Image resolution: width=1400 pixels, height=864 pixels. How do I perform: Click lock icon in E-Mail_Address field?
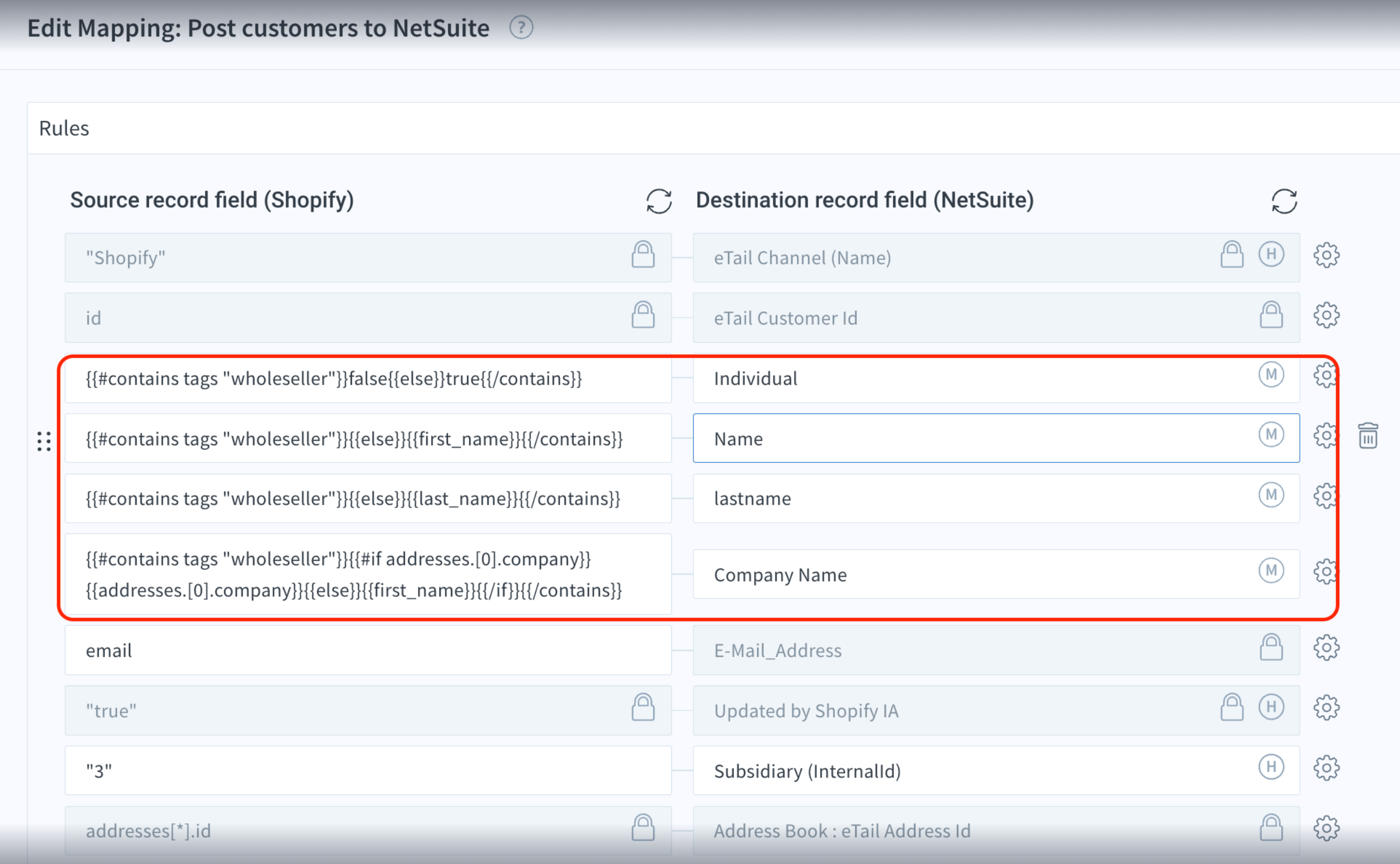(1271, 647)
